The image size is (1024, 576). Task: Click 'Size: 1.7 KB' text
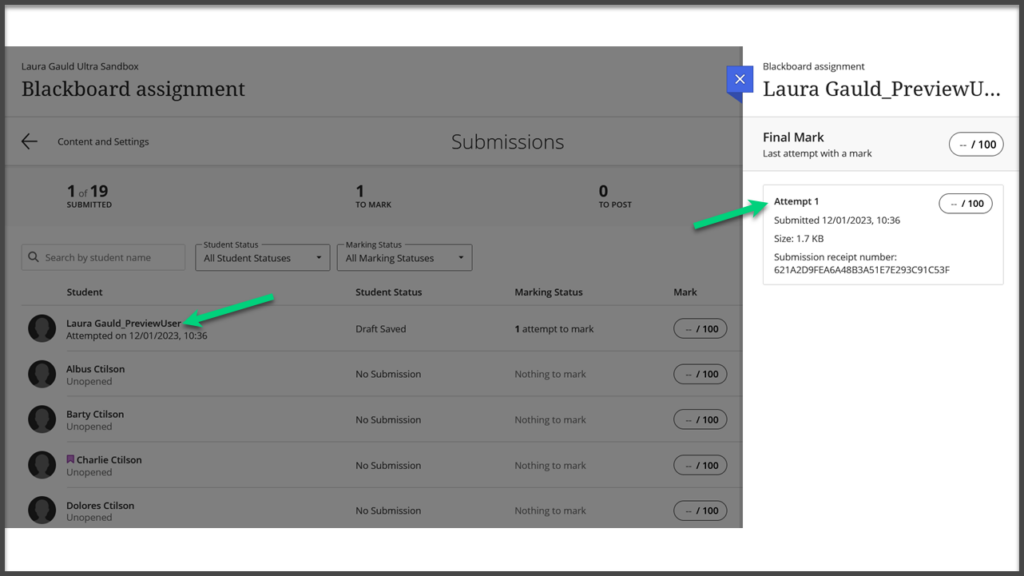[x=799, y=238]
